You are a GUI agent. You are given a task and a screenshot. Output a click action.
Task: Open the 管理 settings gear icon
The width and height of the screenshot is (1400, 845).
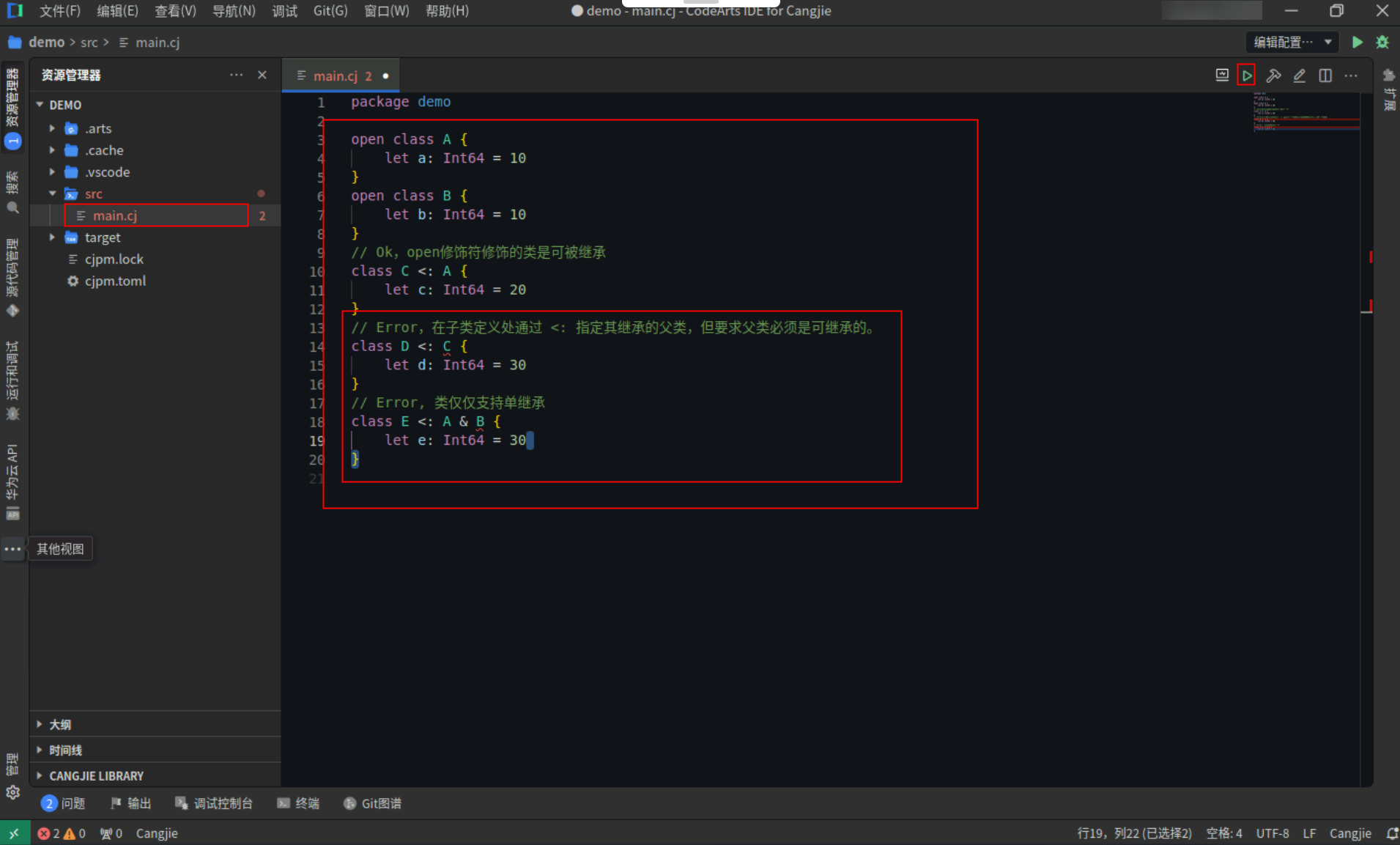[x=12, y=792]
